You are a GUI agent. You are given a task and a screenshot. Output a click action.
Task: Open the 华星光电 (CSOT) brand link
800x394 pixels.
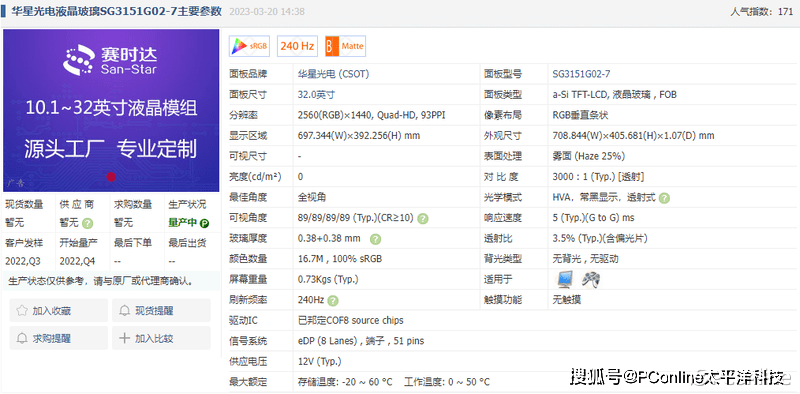tap(333, 75)
